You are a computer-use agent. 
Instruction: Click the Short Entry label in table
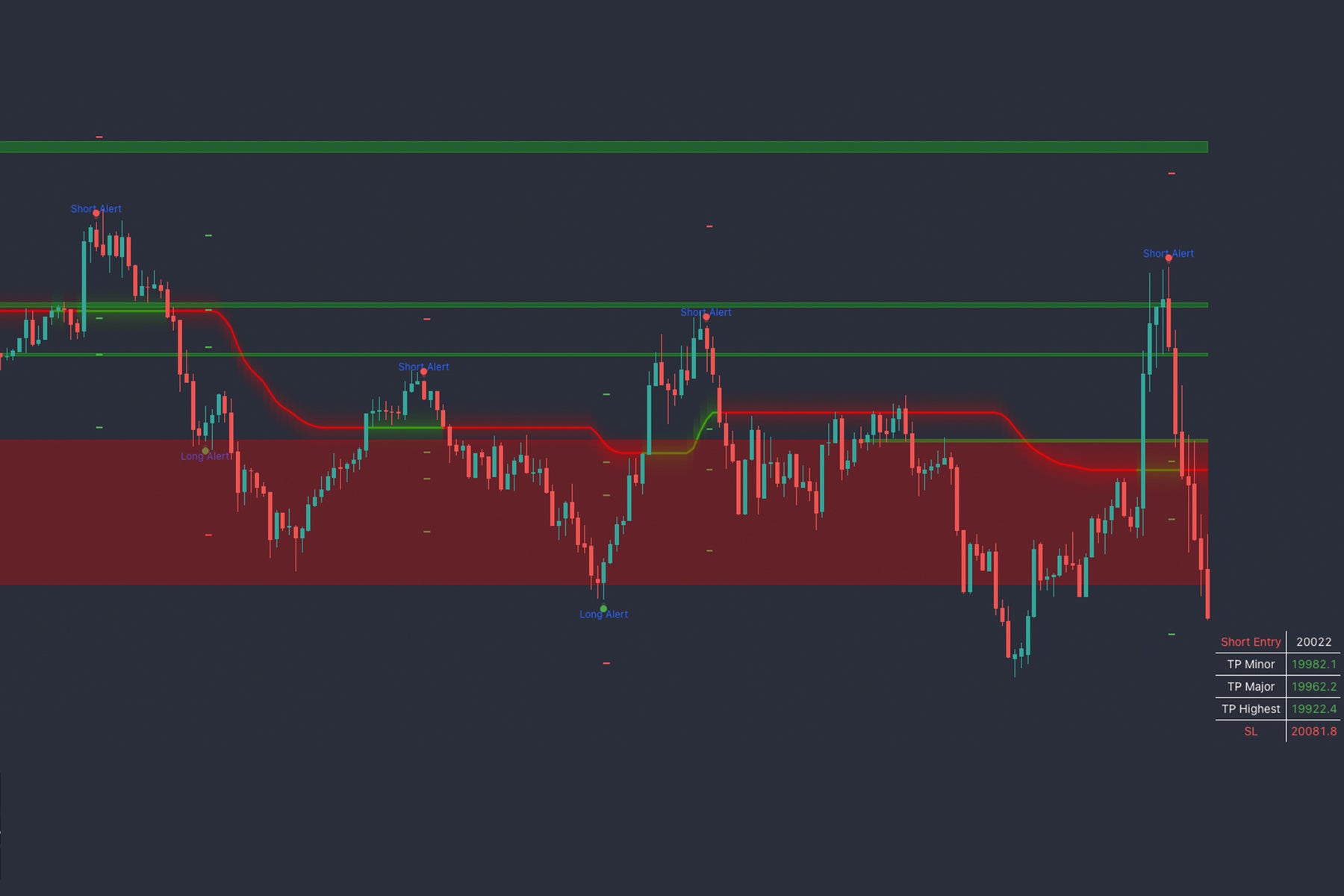point(1250,642)
